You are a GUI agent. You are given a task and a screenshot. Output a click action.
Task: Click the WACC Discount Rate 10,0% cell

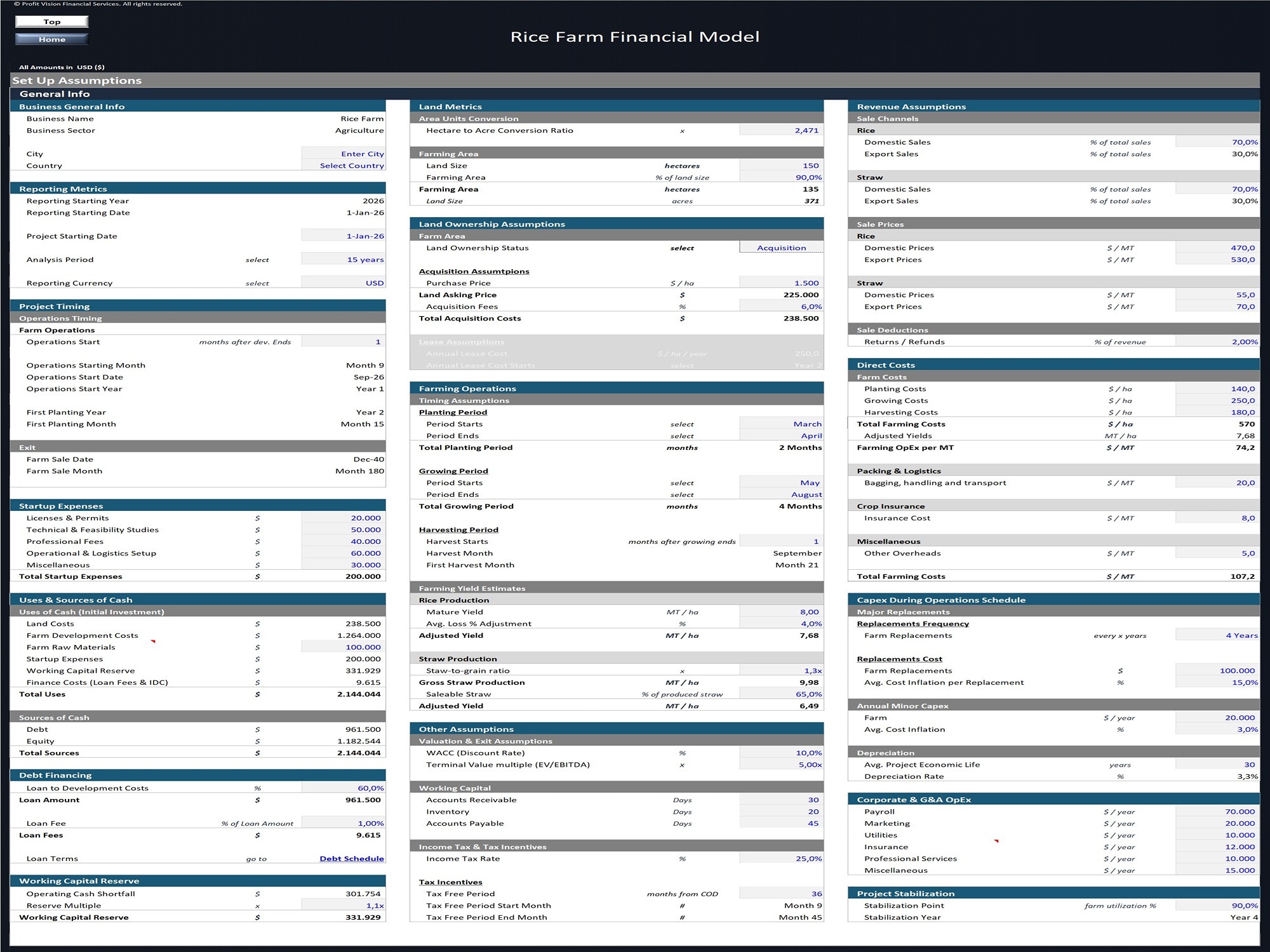(x=781, y=753)
